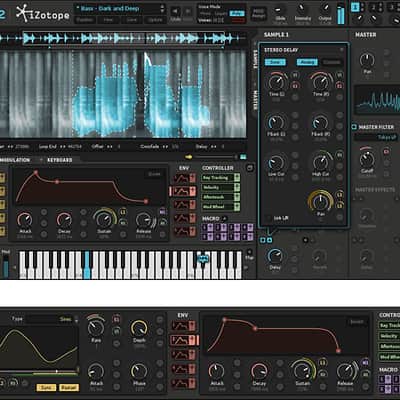
Task: Adjust the Output knob in top bar
Action: point(325,9)
